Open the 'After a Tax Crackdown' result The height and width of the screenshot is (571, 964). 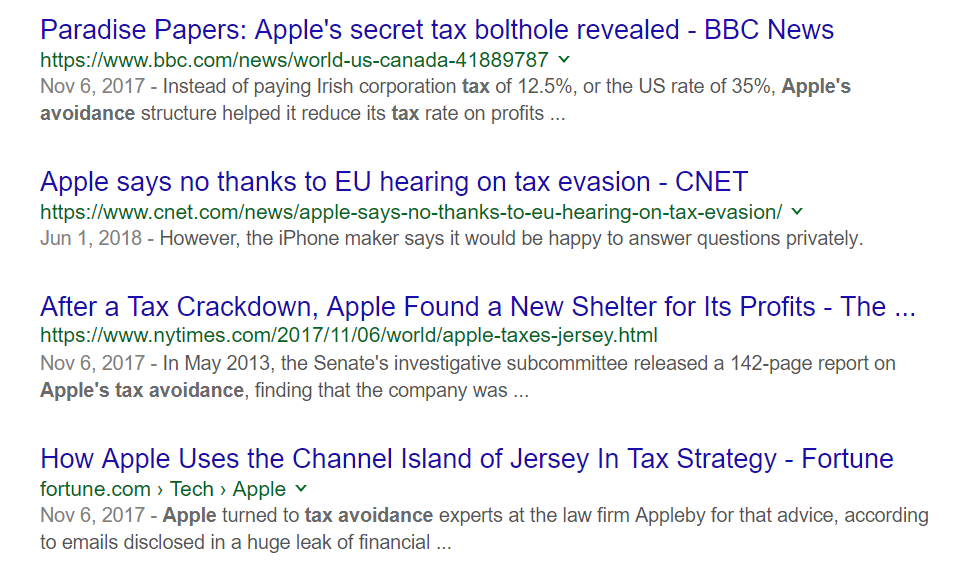478,306
